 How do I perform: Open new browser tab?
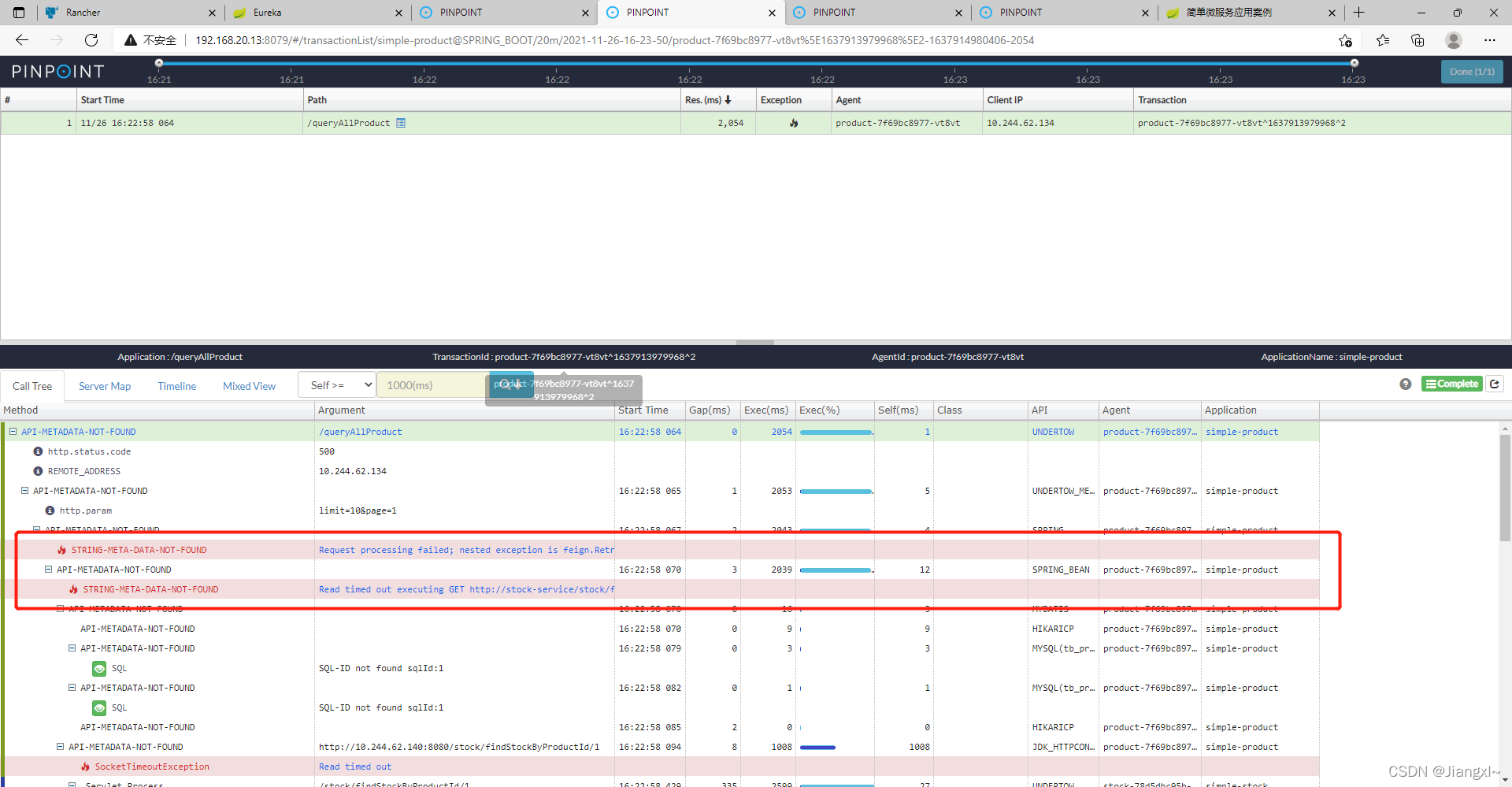coord(1358,13)
